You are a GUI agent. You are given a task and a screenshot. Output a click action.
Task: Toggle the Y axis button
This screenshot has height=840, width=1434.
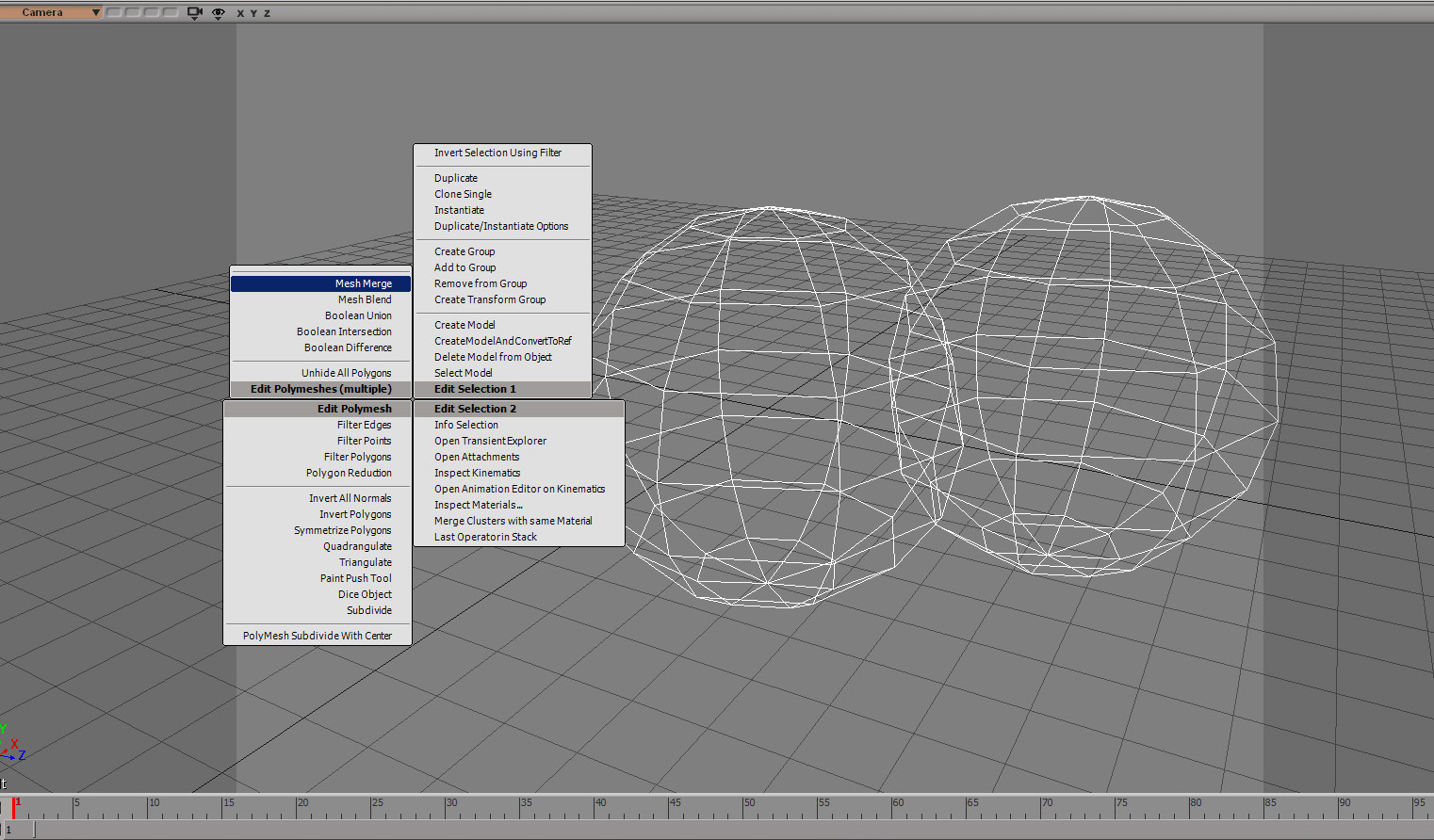(253, 13)
